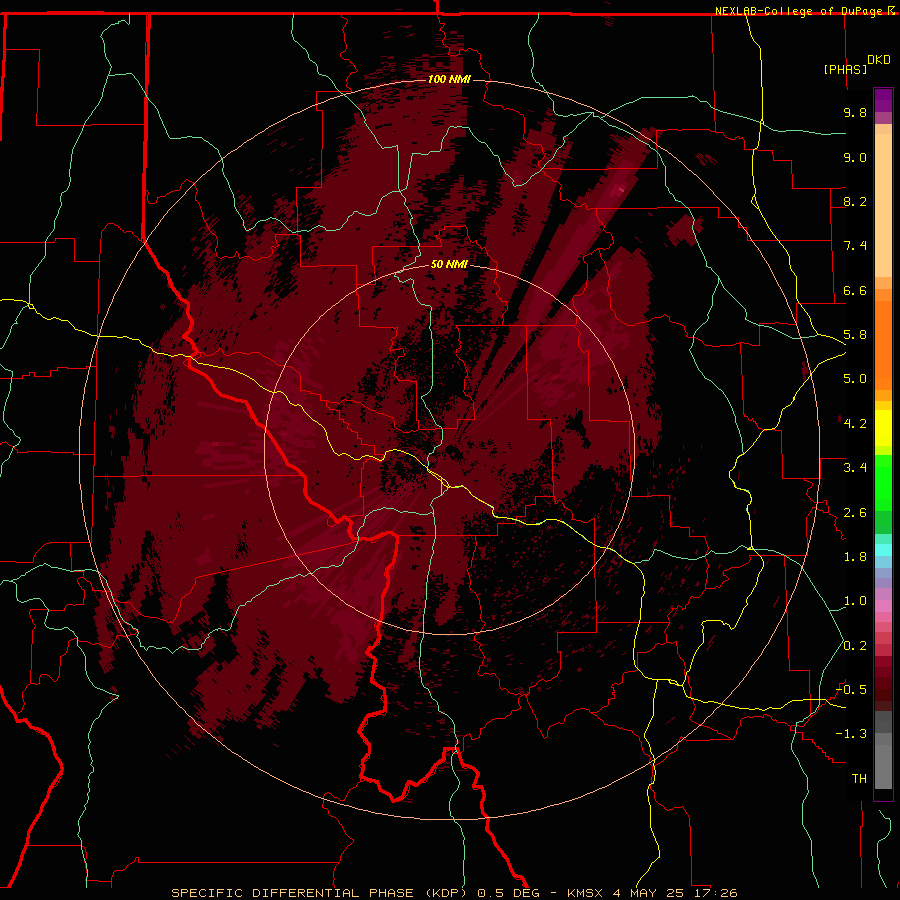900x900 pixels.
Task: Click the 6.6 colorbar value
Action: 855,290
